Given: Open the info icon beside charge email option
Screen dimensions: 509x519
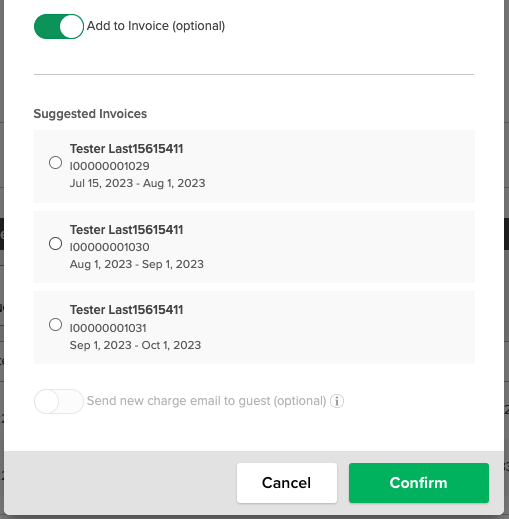Looking at the screenshot, I should [337, 401].
